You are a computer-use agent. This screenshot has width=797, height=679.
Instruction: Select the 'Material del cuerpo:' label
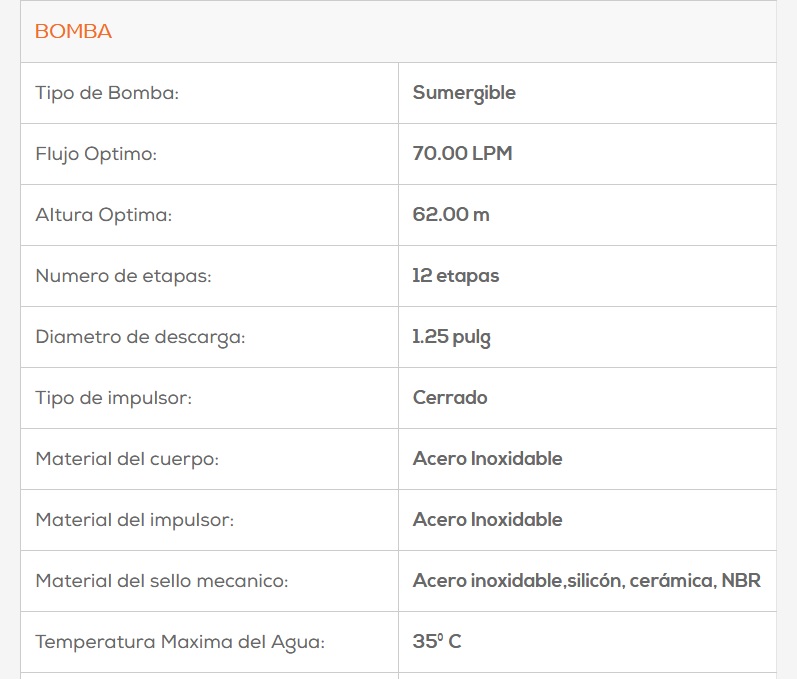pos(127,459)
